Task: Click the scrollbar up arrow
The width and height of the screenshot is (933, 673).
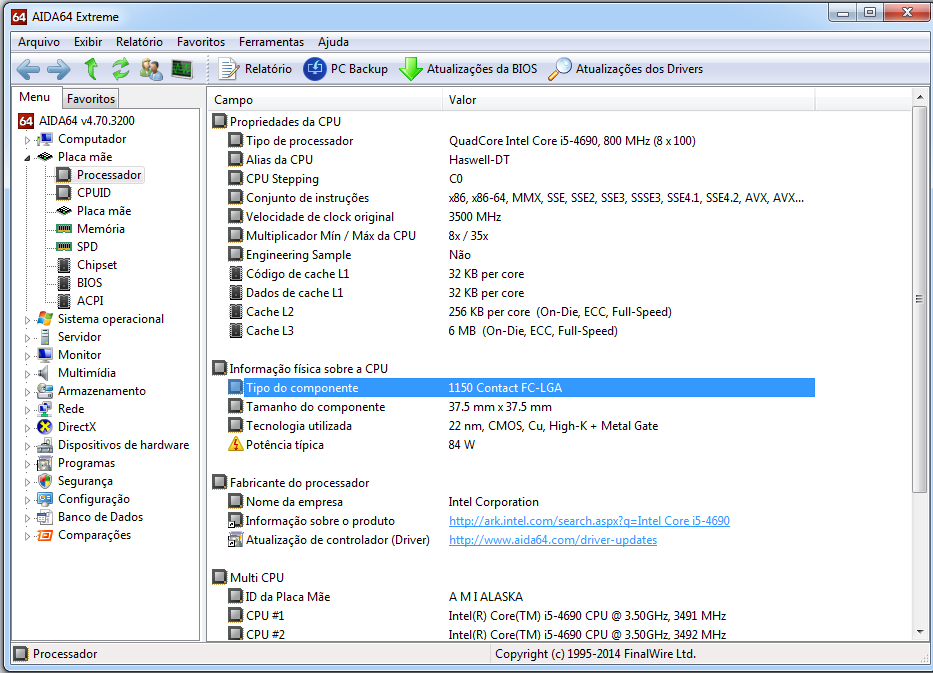Action: click(919, 97)
